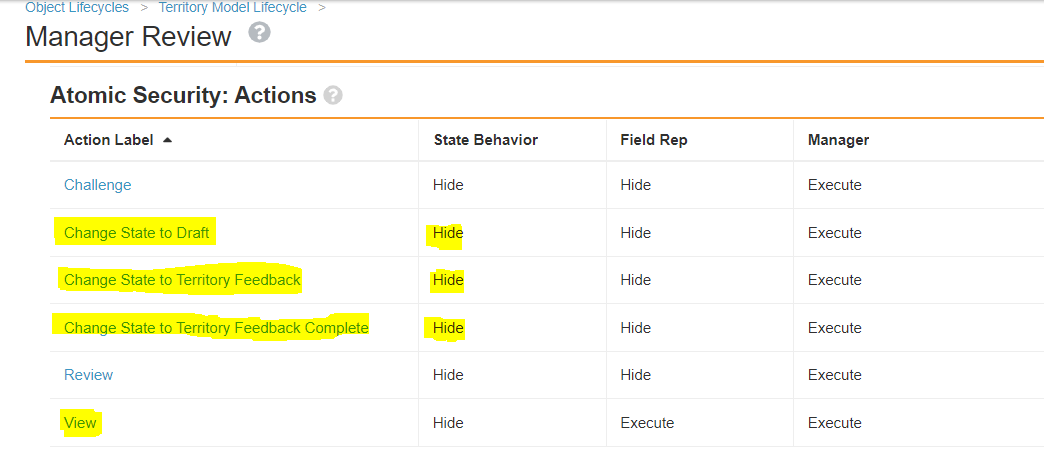Select Manager Execute cell in Challenge row
The width and height of the screenshot is (1044, 457).
click(834, 185)
